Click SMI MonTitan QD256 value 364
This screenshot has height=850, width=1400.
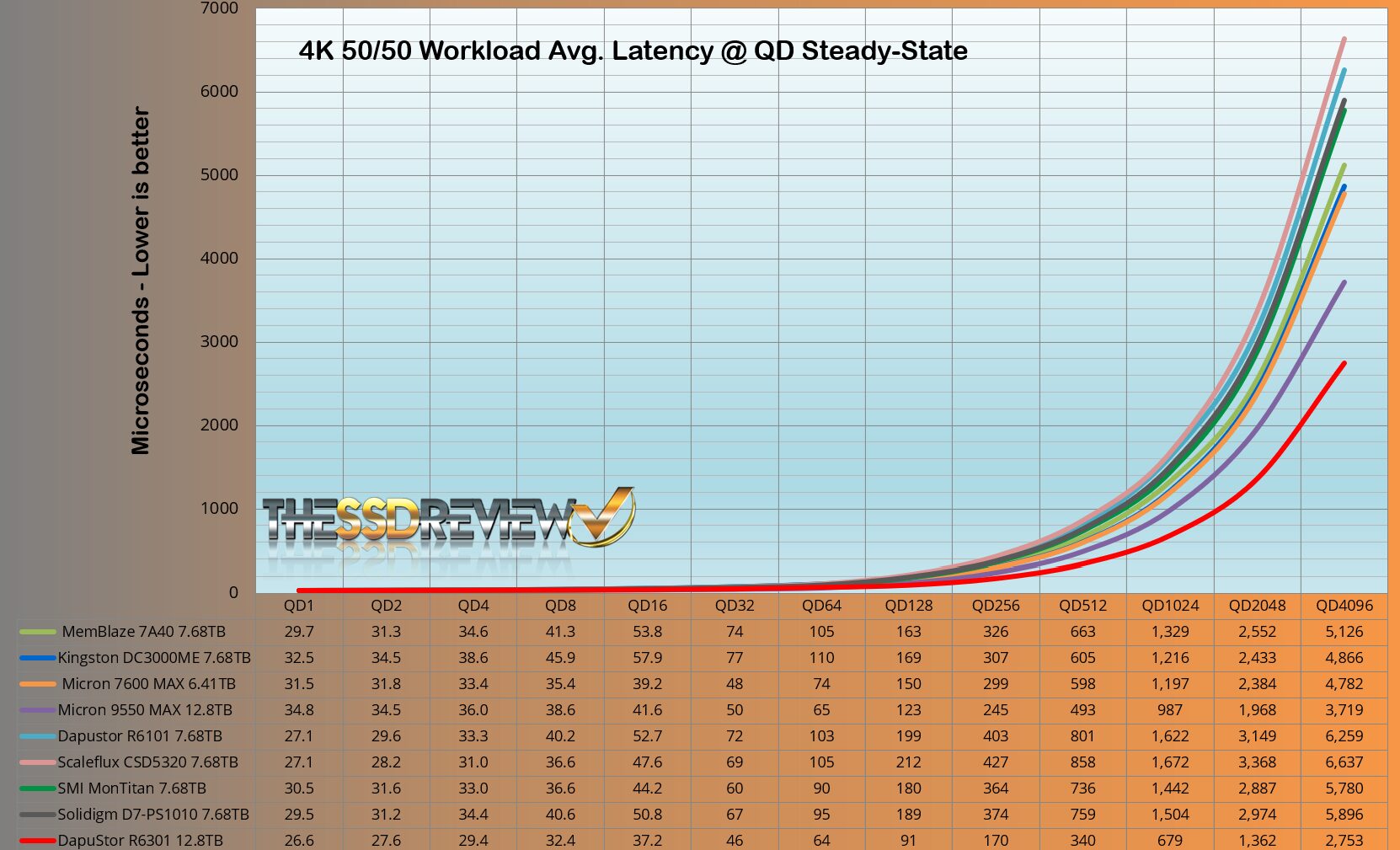(996, 788)
